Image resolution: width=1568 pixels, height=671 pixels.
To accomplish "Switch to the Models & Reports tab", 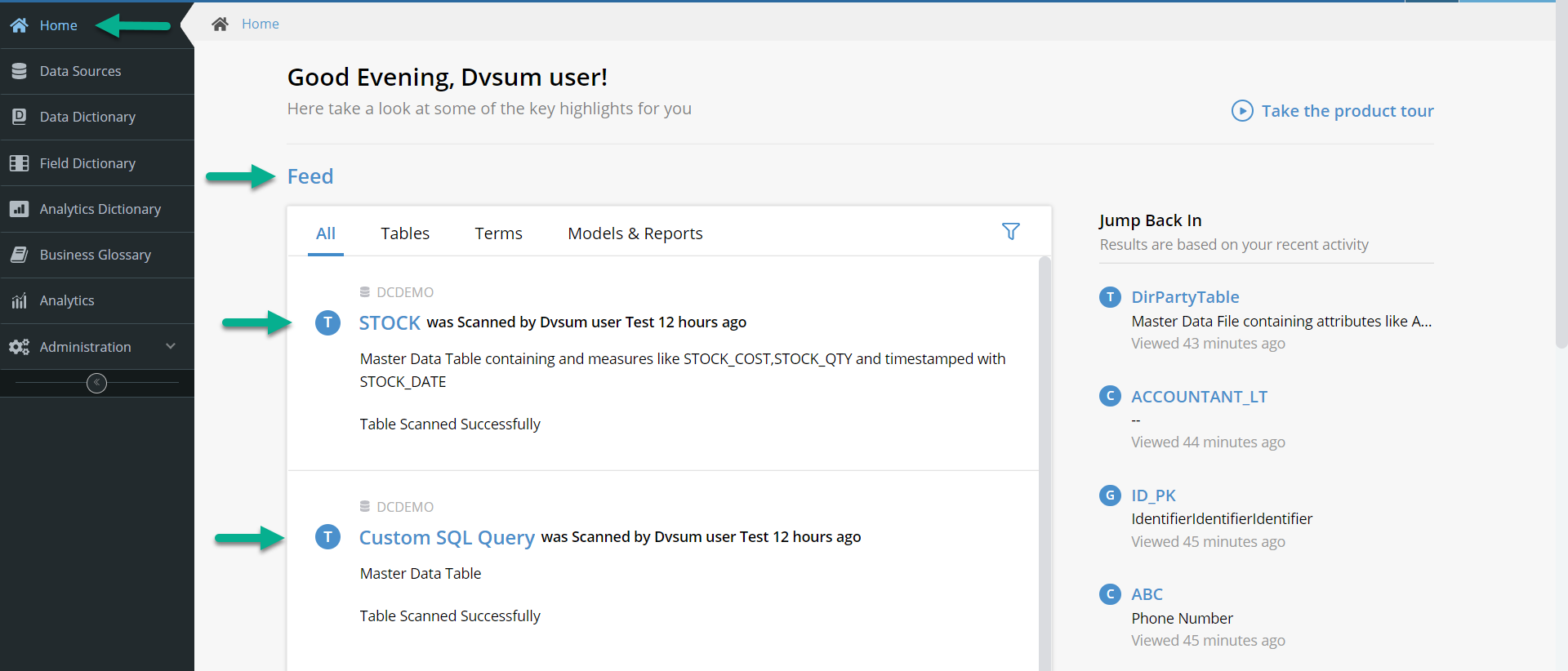I will pos(635,233).
